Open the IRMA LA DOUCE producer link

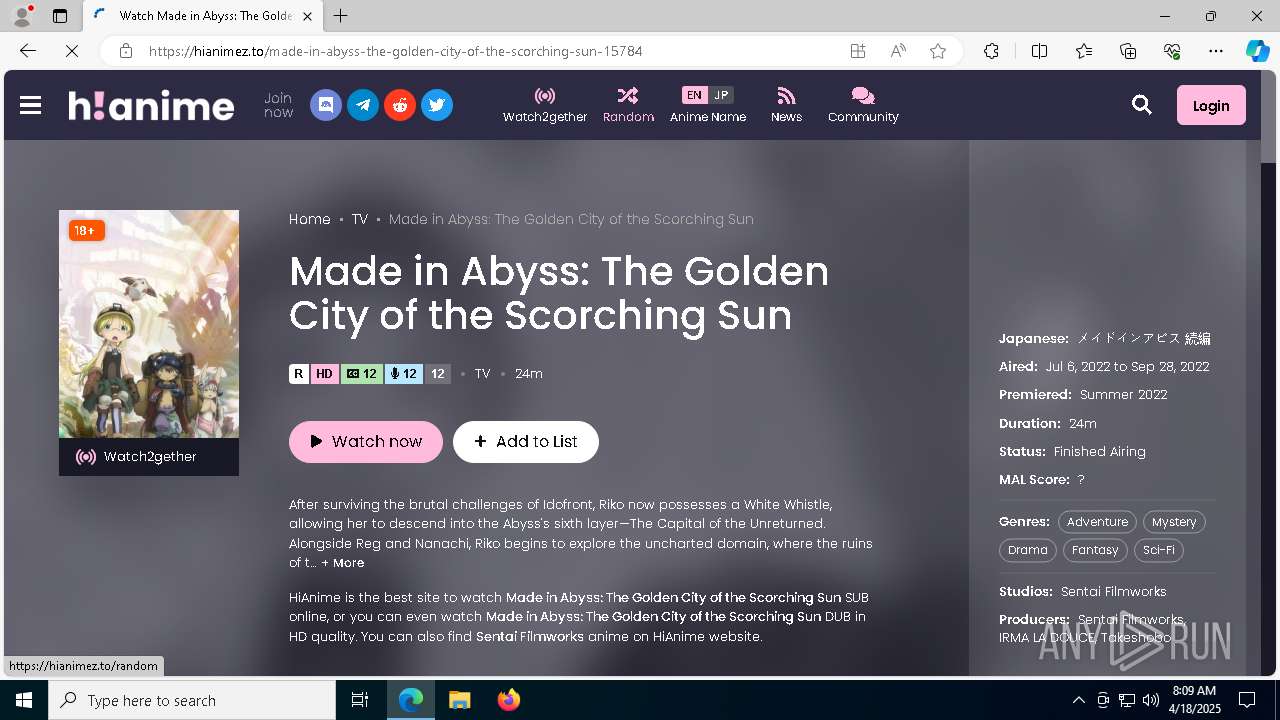click(1047, 638)
